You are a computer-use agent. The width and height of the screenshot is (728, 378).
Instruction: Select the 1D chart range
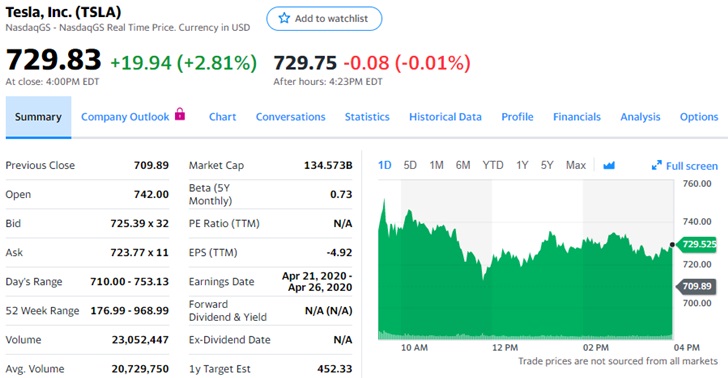(384, 165)
